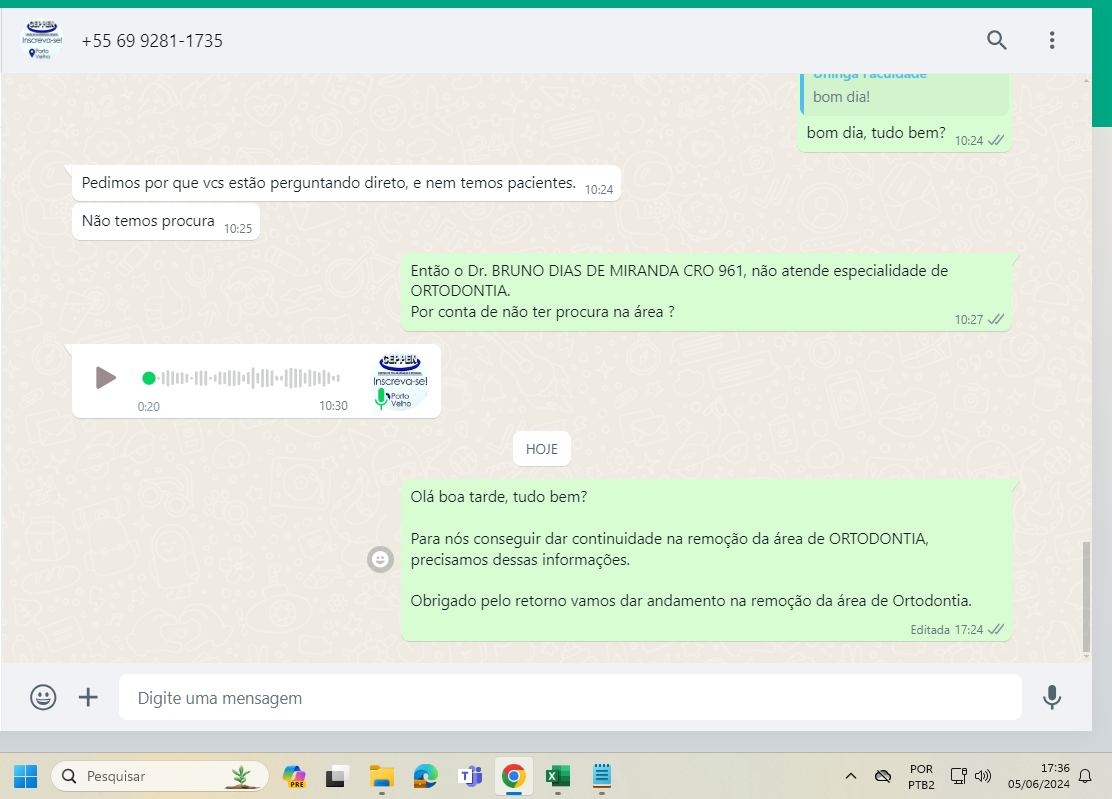Open the Windows Start menu
This screenshot has width=1112, height=799.
pos(26,776)
